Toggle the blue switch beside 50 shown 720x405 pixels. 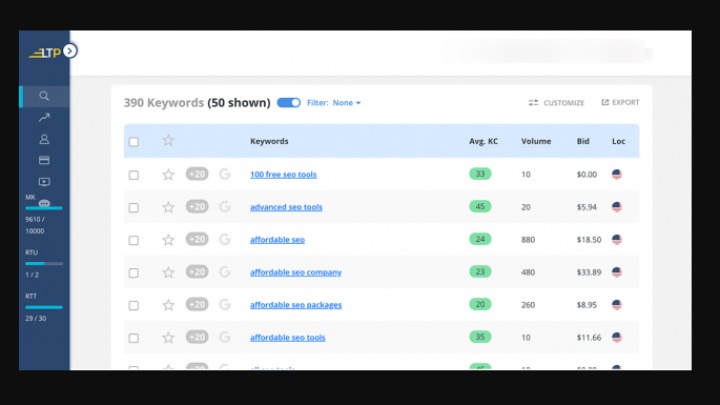(x=289, y=102)
